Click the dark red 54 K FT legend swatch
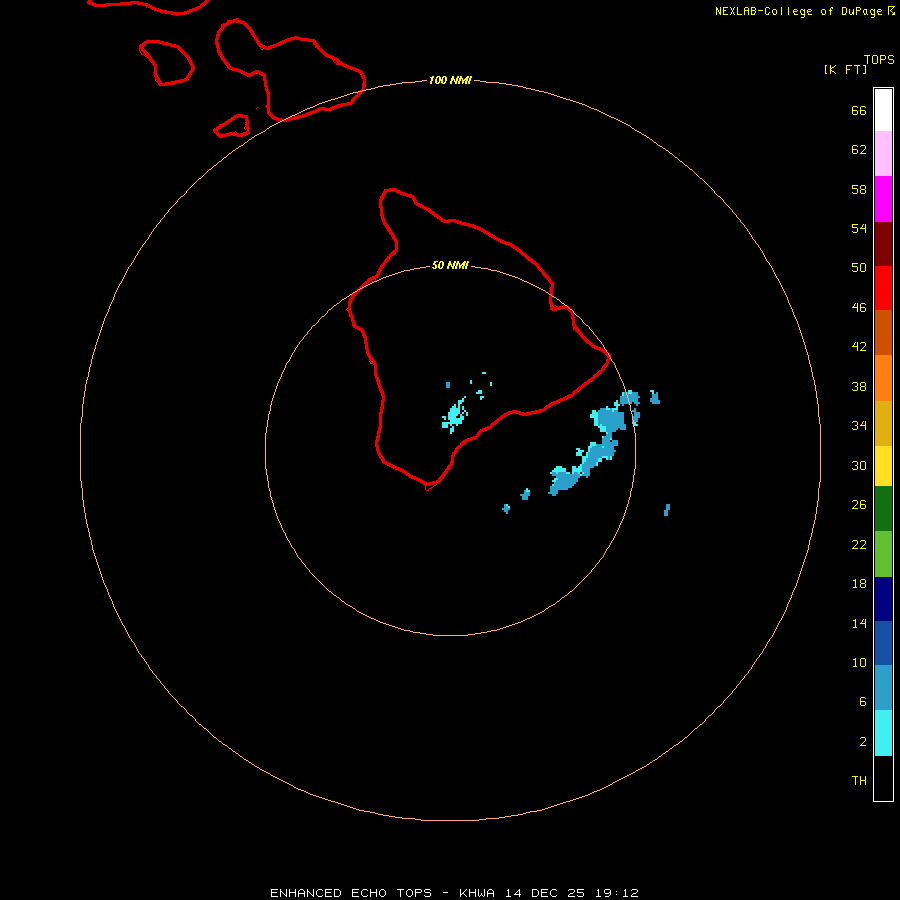Viewport: 900px width, 900px height. (x=883, y=244)
